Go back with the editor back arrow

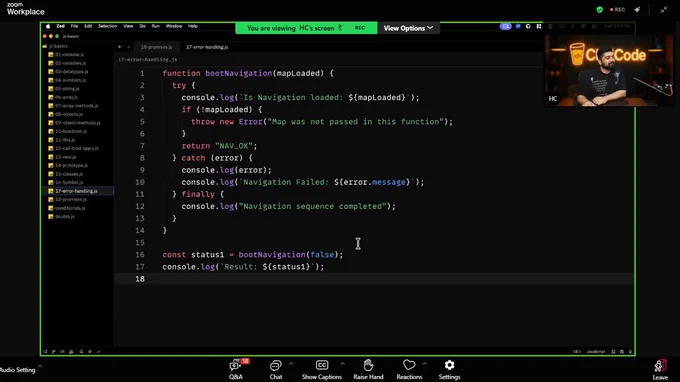[120, 47]
